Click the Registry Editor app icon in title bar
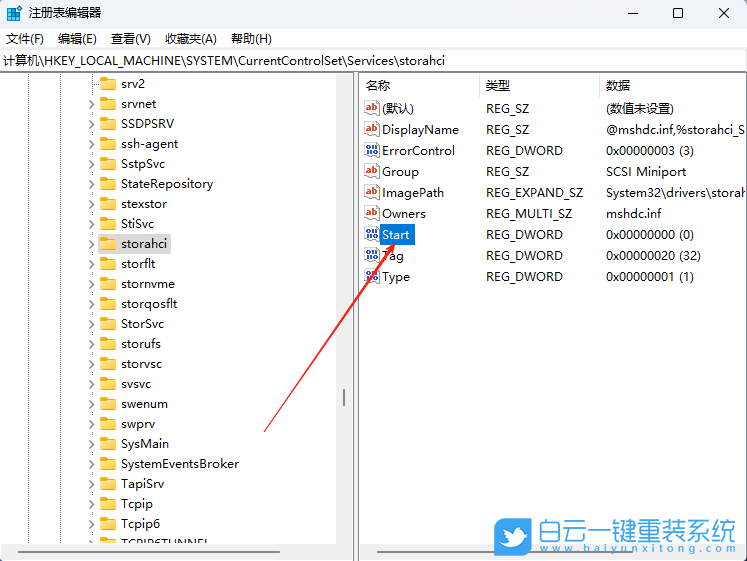 point(14,13)
